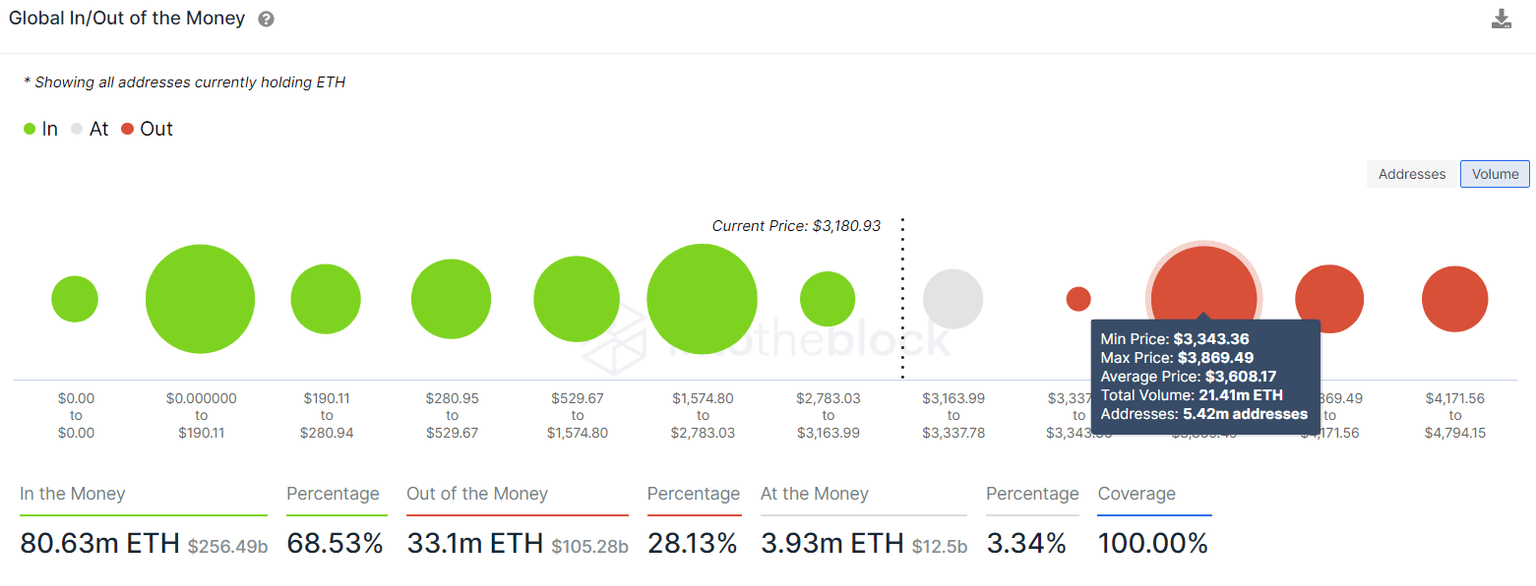This screenshot has height=586, width=1536.
Task: Click the small red bubble right of the gray one
Action: click(1078, 299)
